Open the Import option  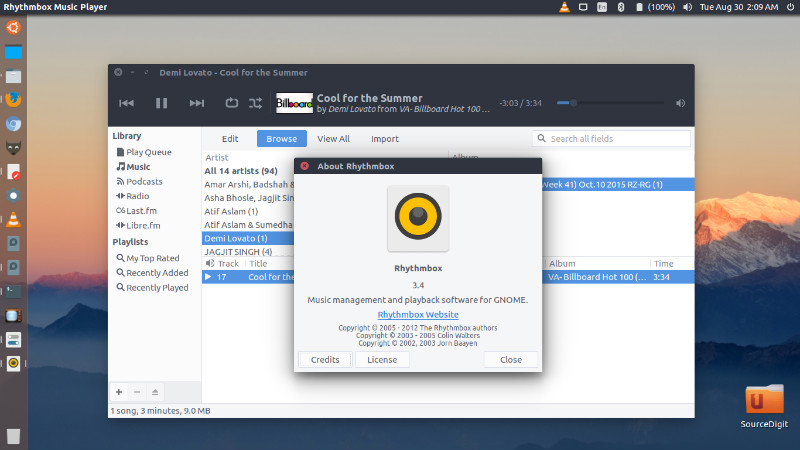pos(385,139)
